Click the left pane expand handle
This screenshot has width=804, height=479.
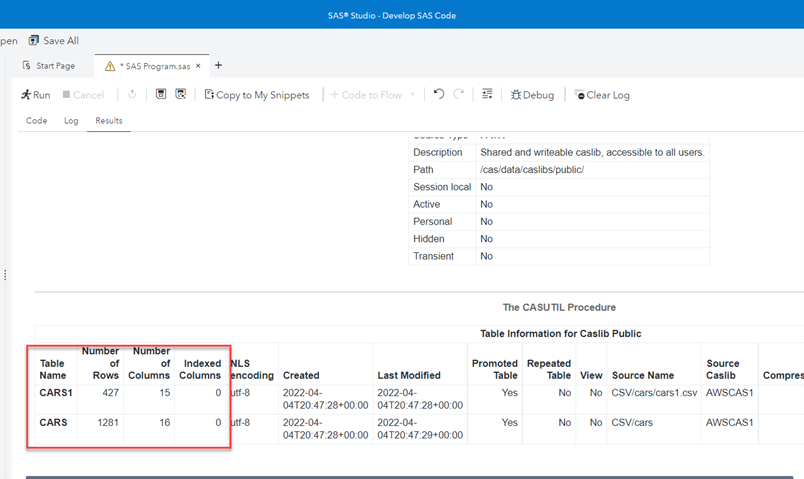(5, 275)
